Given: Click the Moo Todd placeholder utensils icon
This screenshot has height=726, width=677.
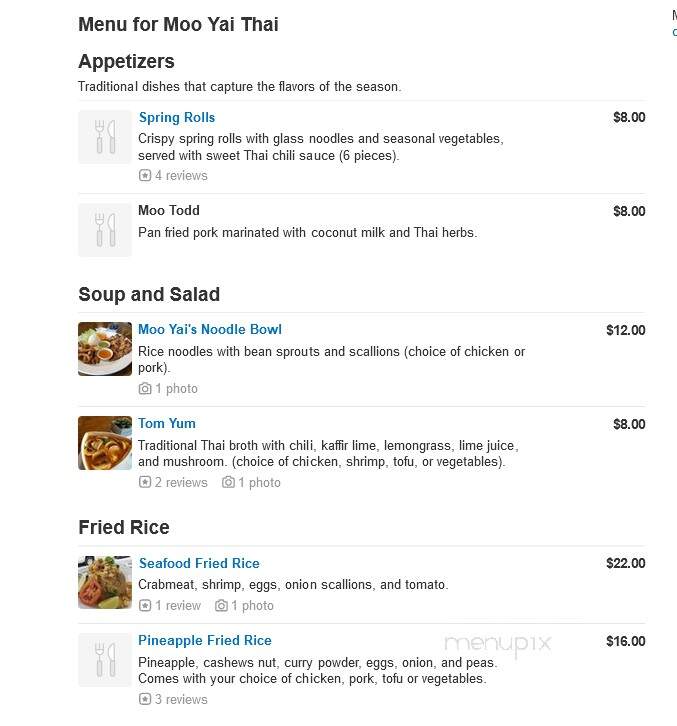Looking at the screenshot, I should click(x=105, y=230).
